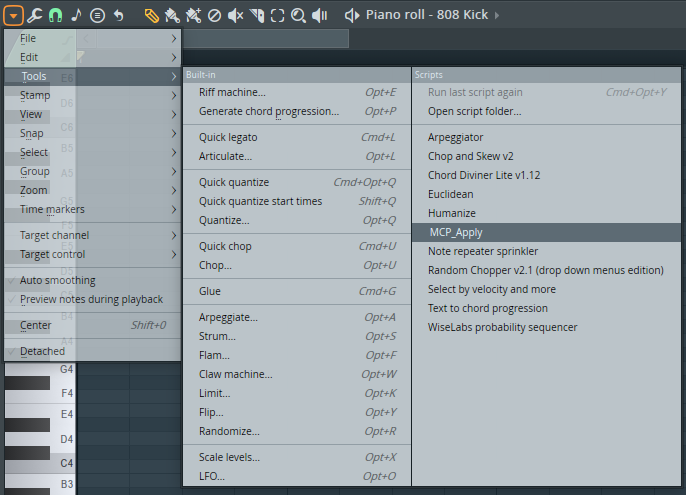Click the speaker icon before Piano roll title
The image size is (686, 495).
coord(352,16)
